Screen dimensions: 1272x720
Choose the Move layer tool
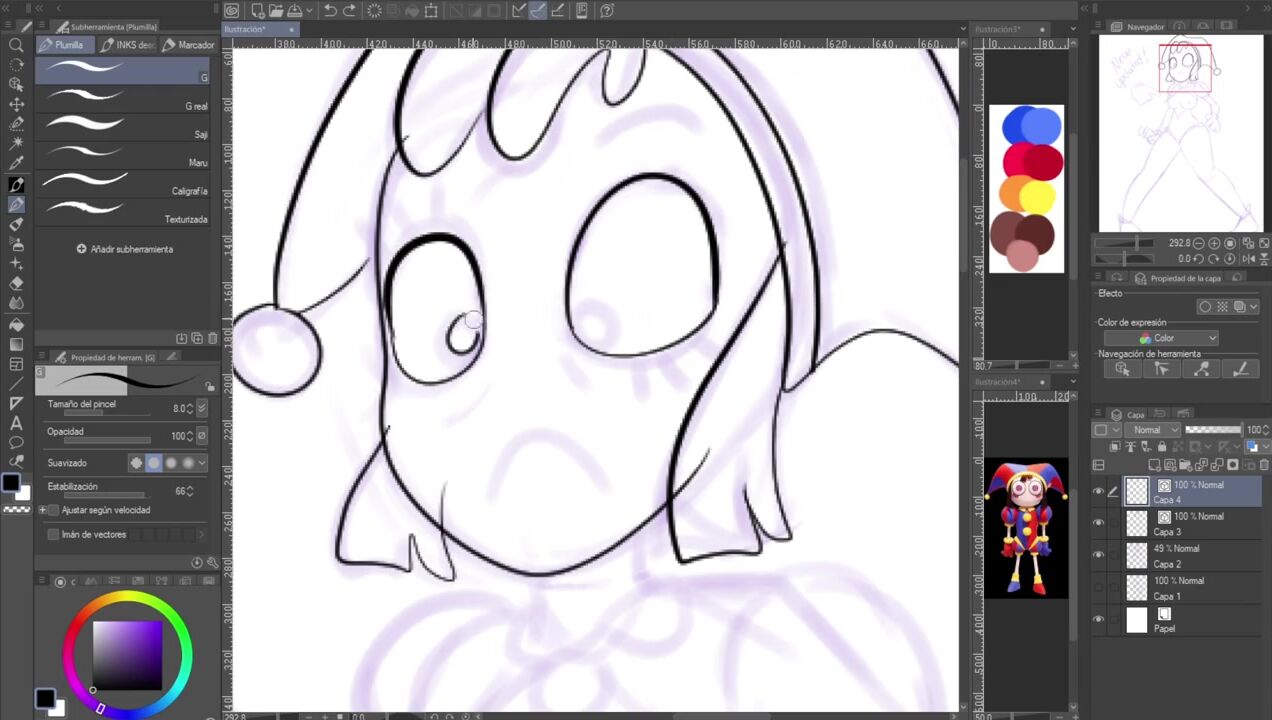(16, 104)
